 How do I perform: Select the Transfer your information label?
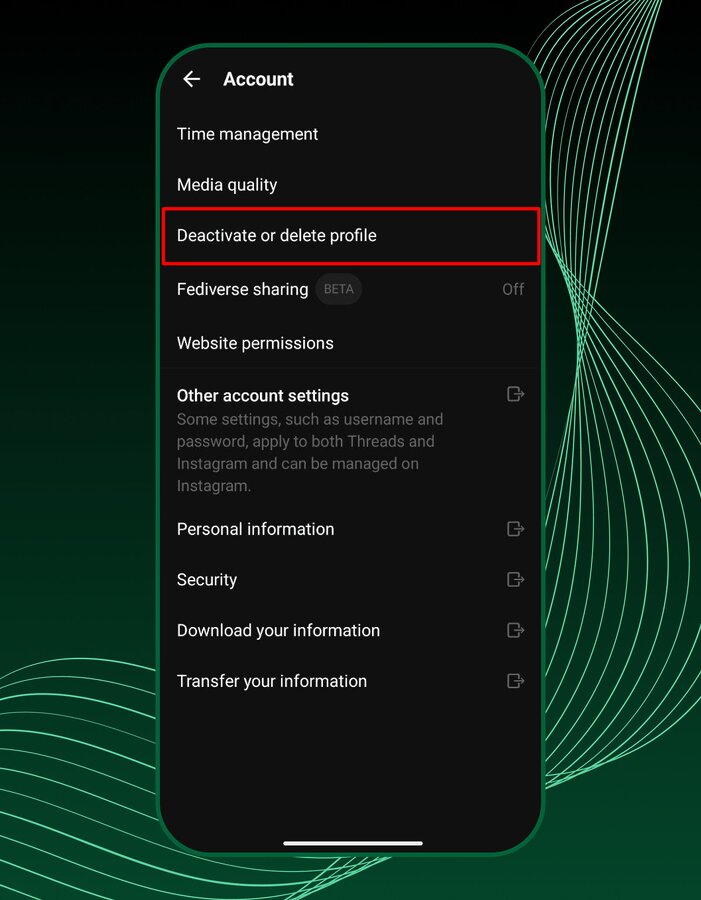point(272,681)
